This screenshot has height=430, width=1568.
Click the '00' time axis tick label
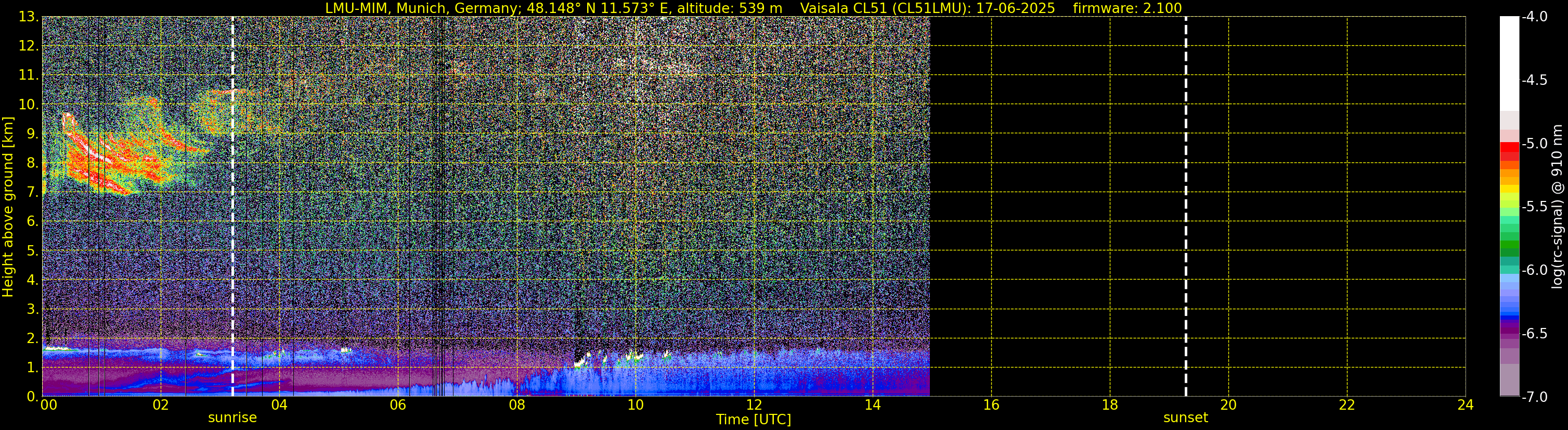[x=48, y=405]
